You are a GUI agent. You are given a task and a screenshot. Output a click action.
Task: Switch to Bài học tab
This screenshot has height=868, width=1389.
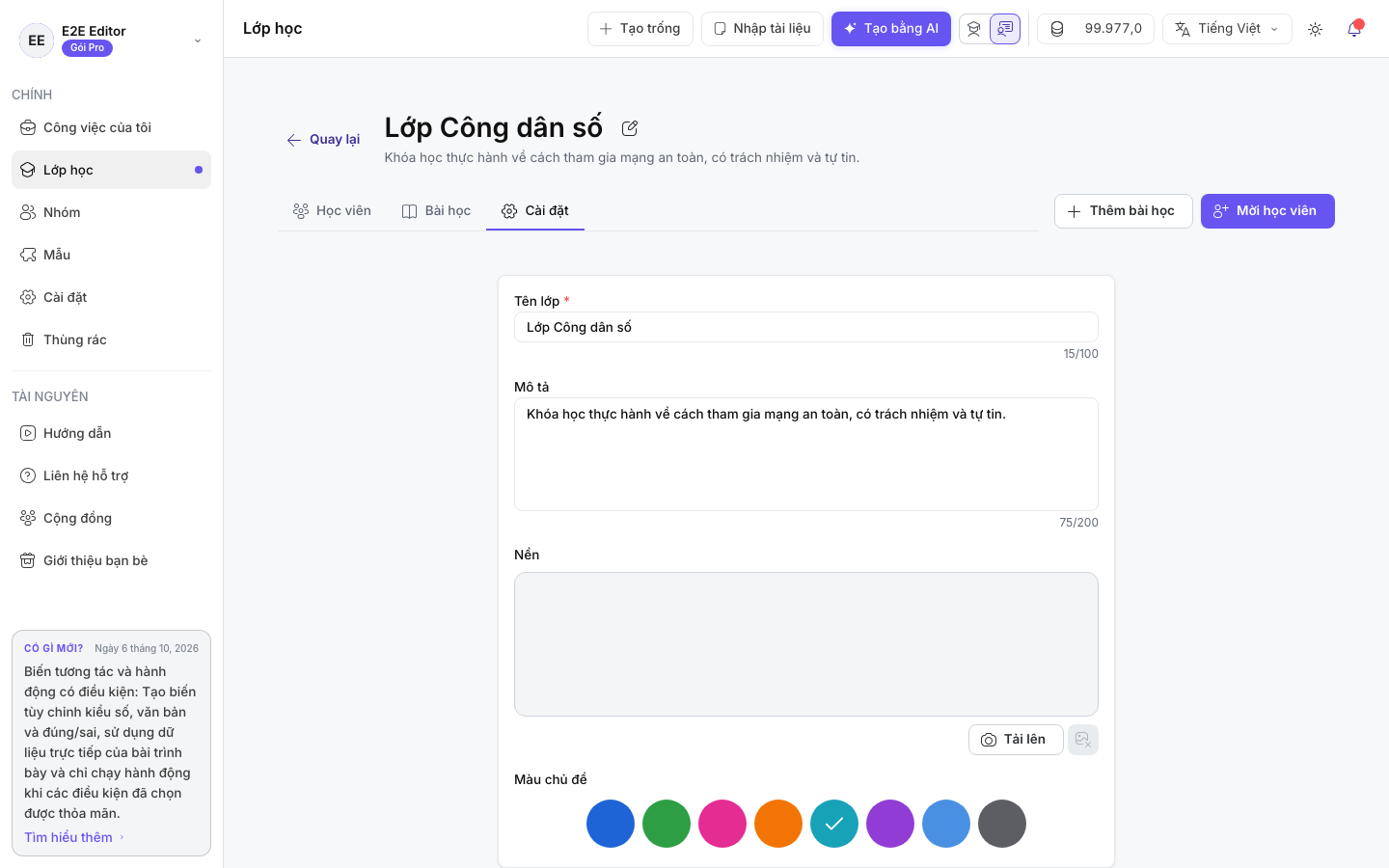click(x=436, y=210)
